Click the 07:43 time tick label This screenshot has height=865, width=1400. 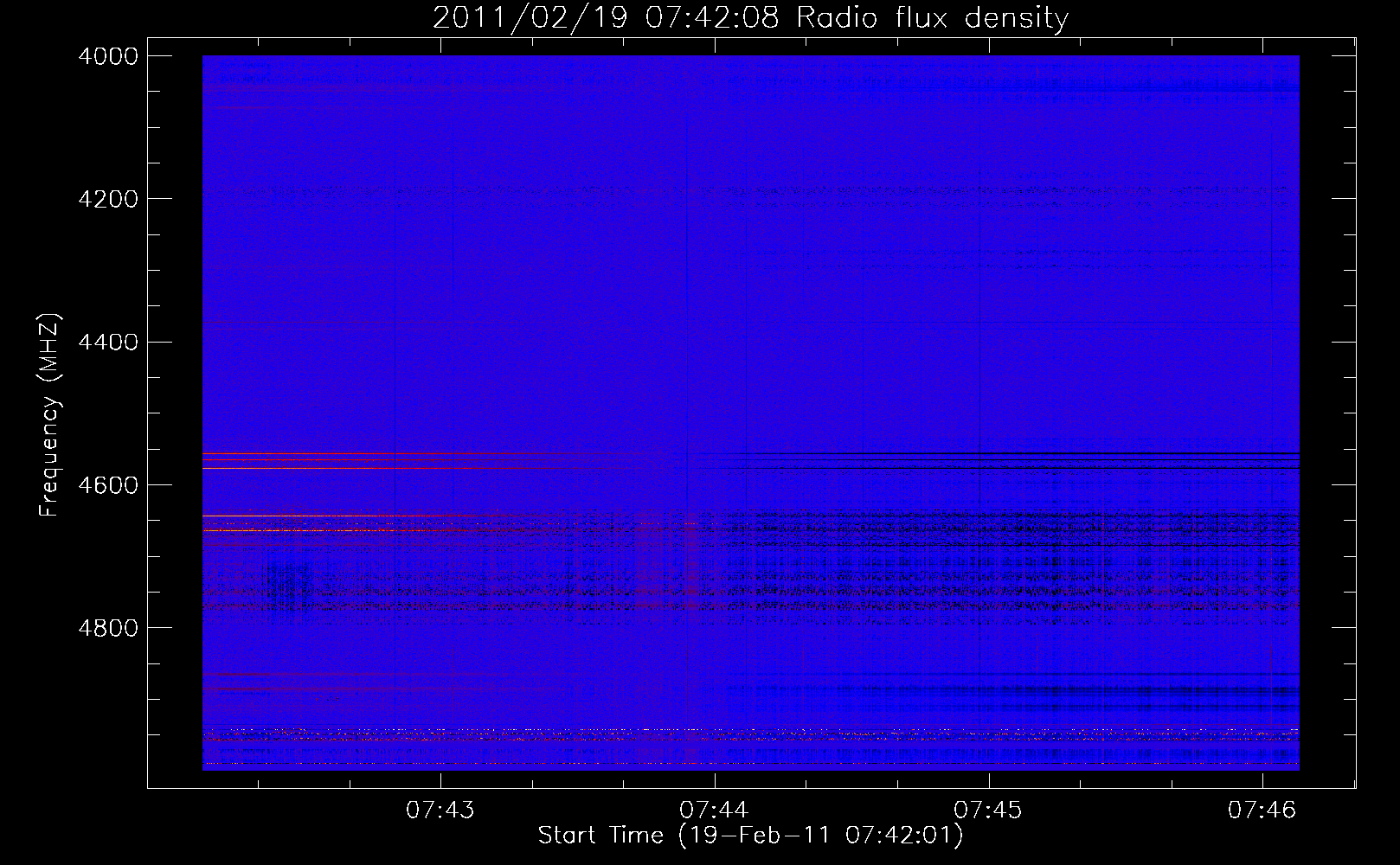pyautogui.click(x=440, y=811)
